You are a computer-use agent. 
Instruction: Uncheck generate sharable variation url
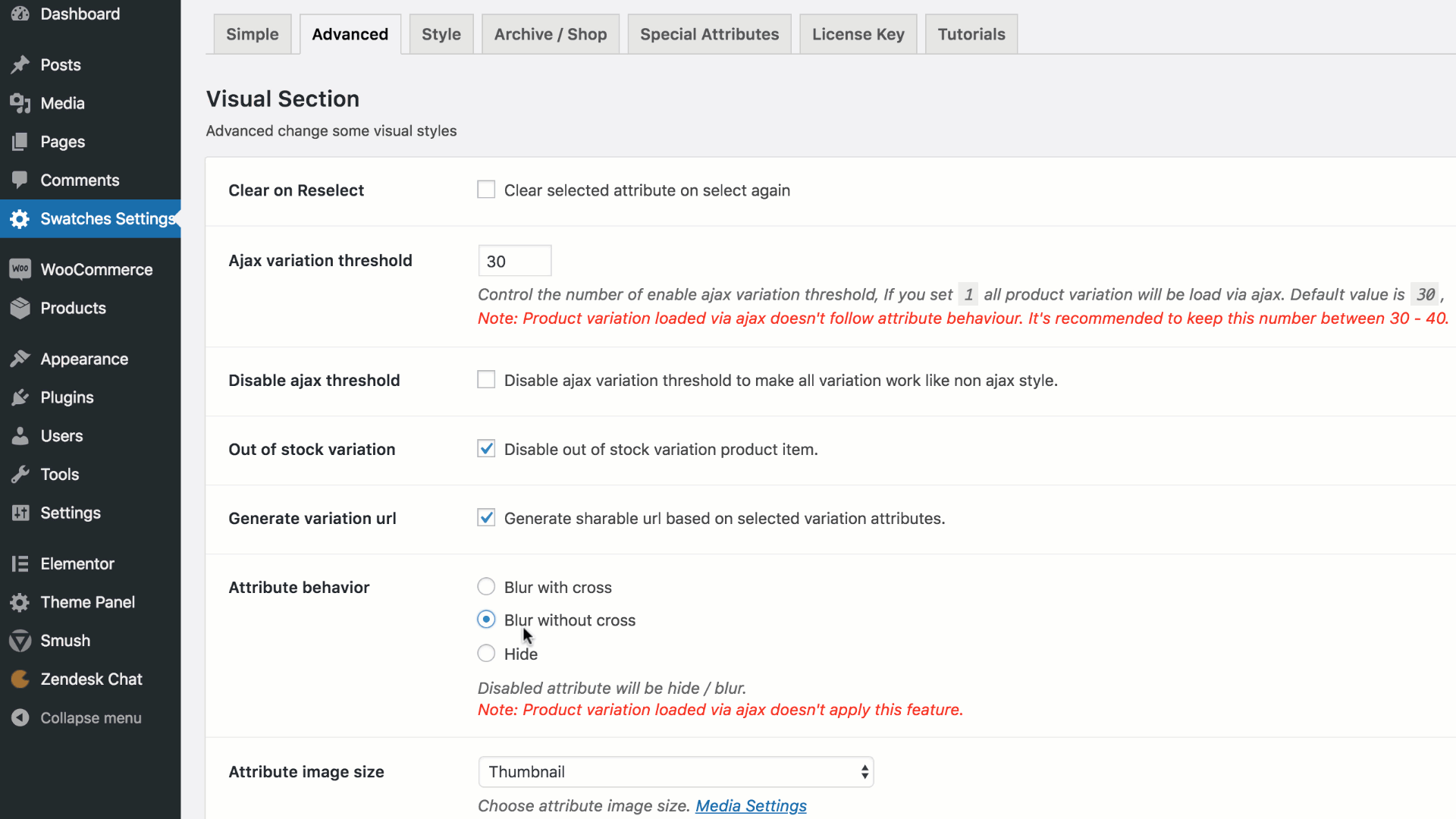click(486, 517)
